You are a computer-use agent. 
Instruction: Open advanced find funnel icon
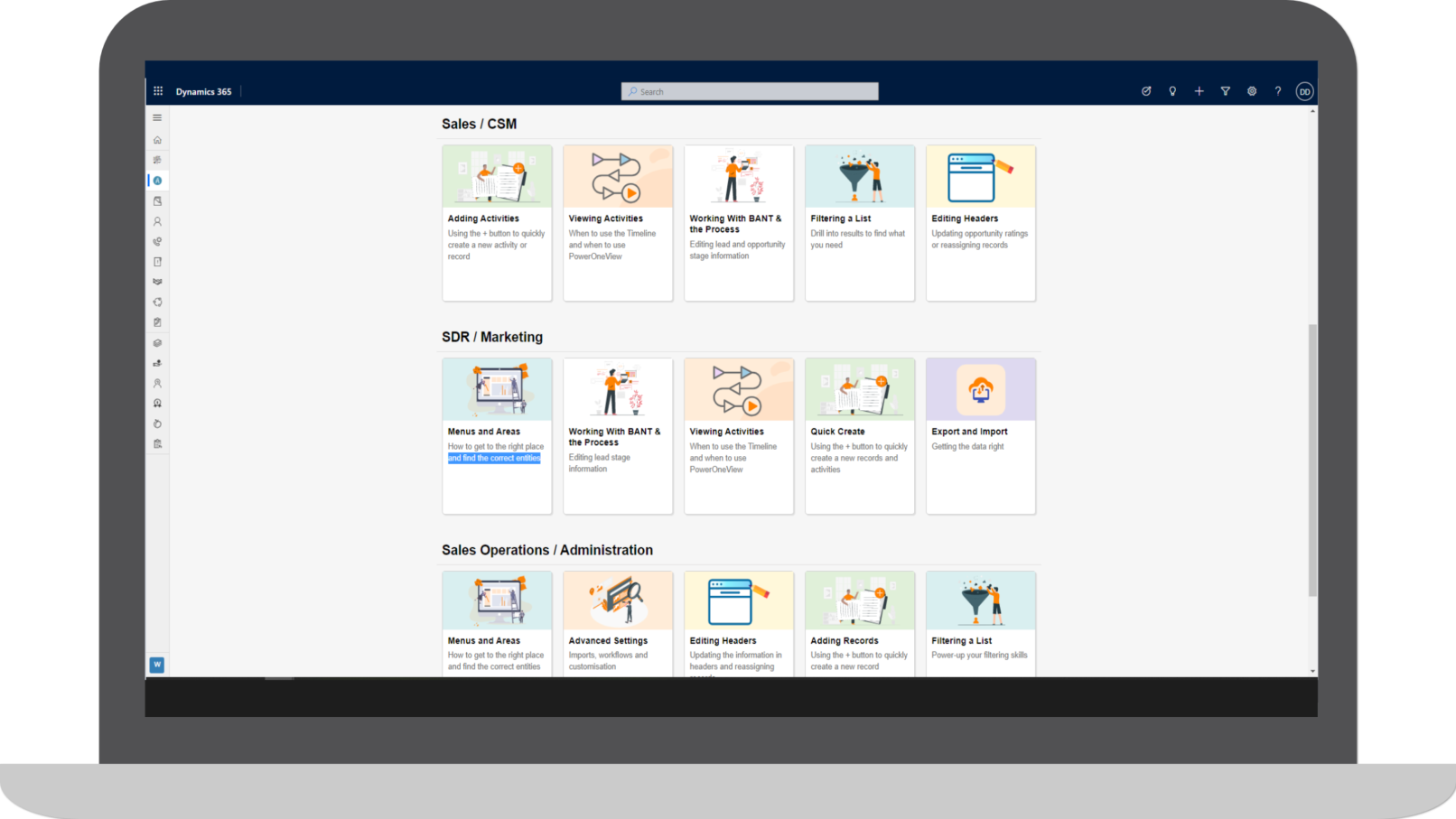1225,91
